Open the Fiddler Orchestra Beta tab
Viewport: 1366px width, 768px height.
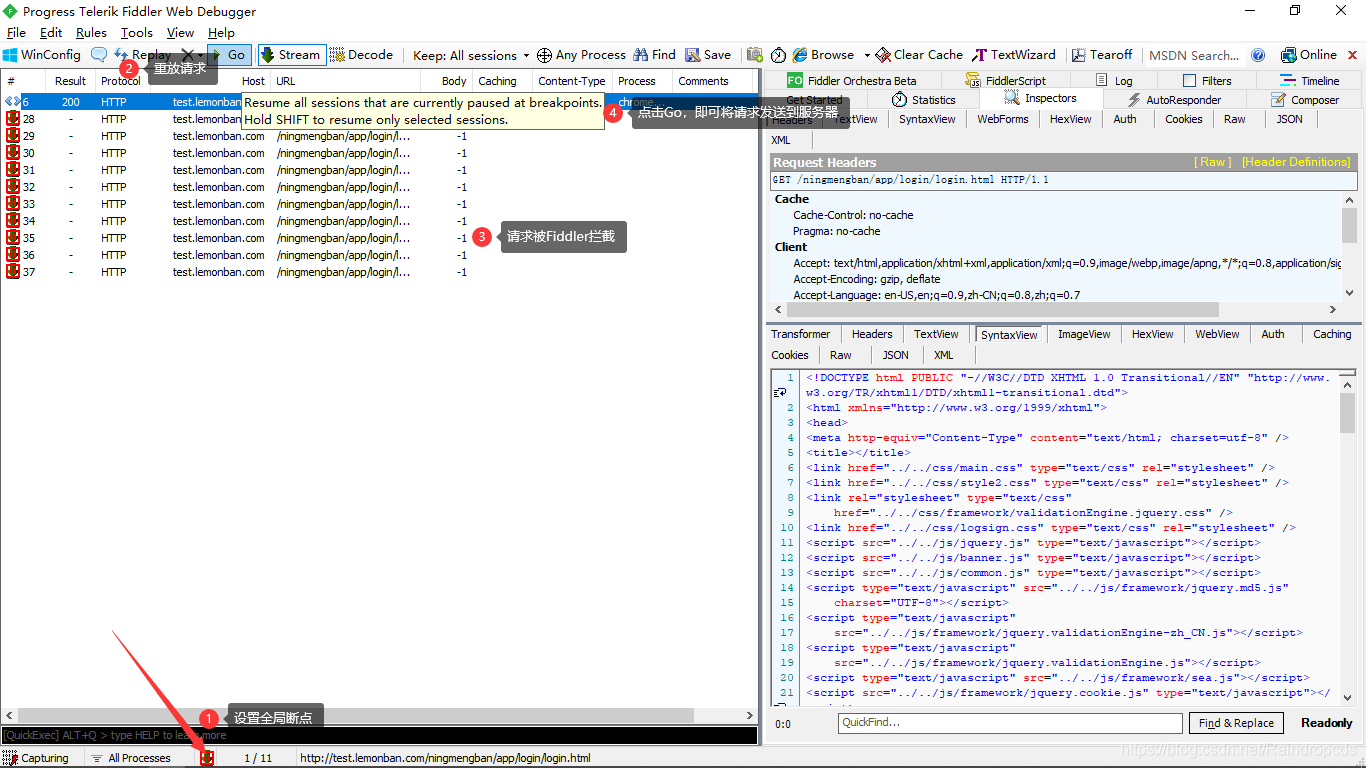(851, 81)
